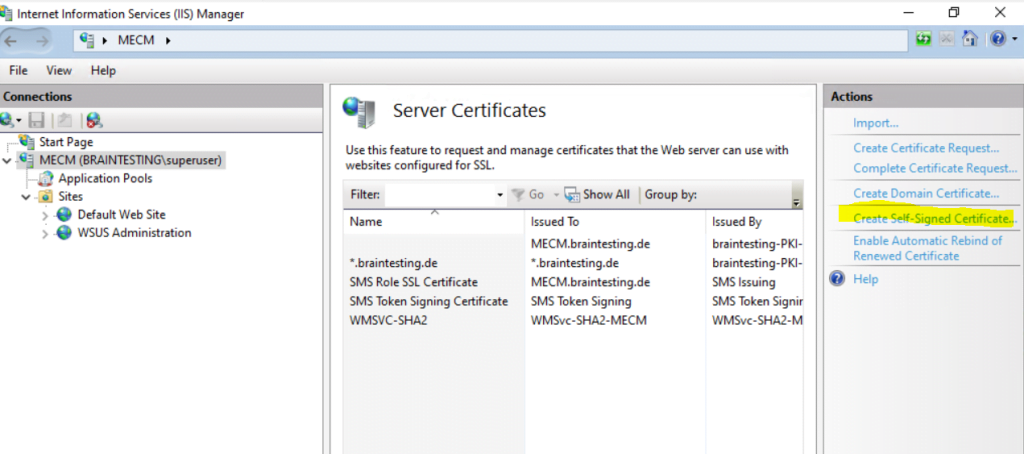Click Create Domain Certificate... link
This screenshot has height=454, width=1024.
[926, 193]
